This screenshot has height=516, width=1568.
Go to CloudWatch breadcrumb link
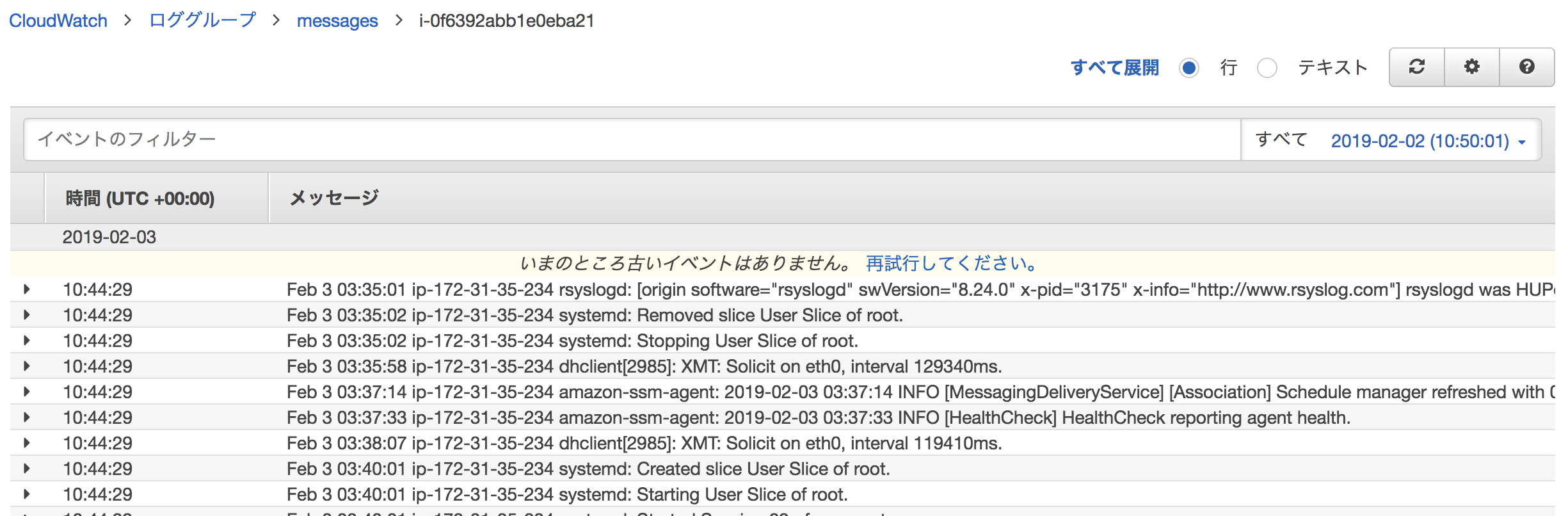(58, 21)
